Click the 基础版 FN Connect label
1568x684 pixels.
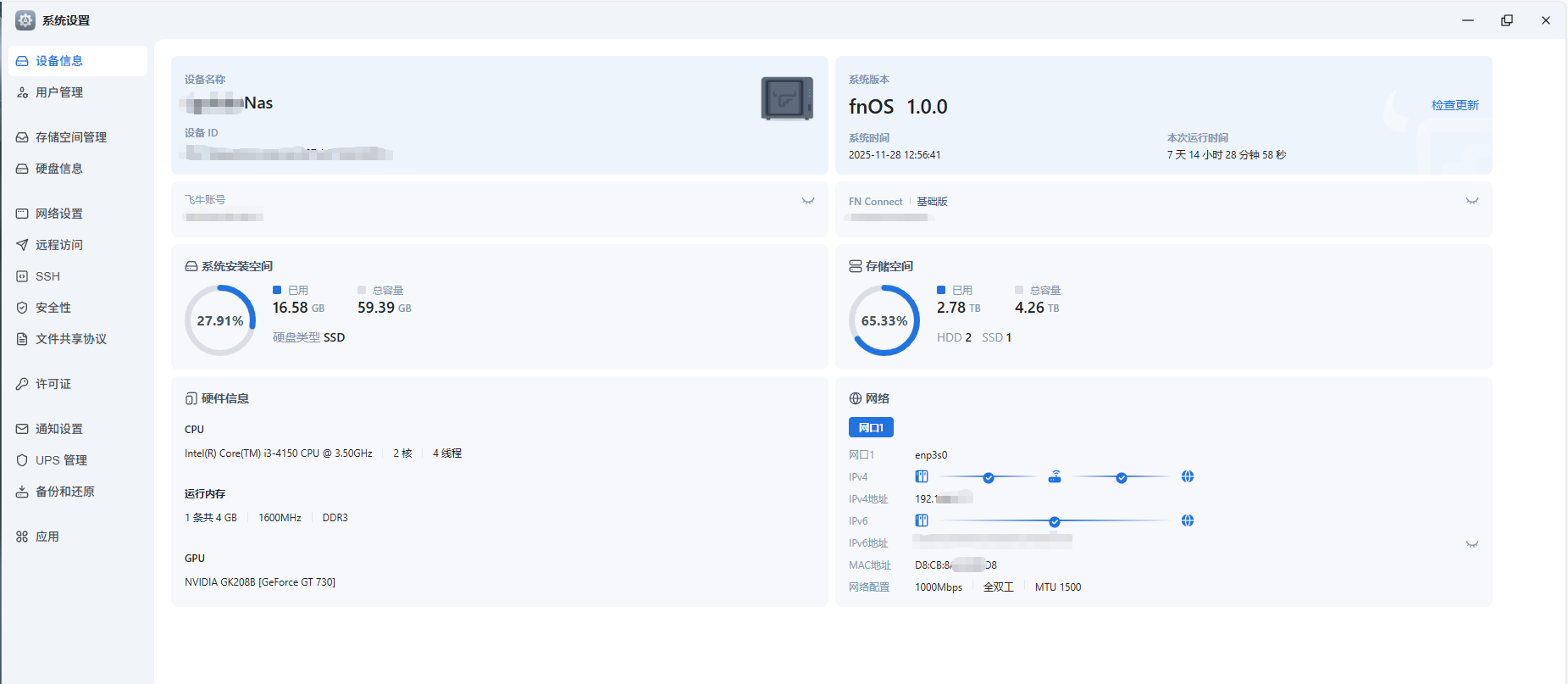click(x=932, y=202)
